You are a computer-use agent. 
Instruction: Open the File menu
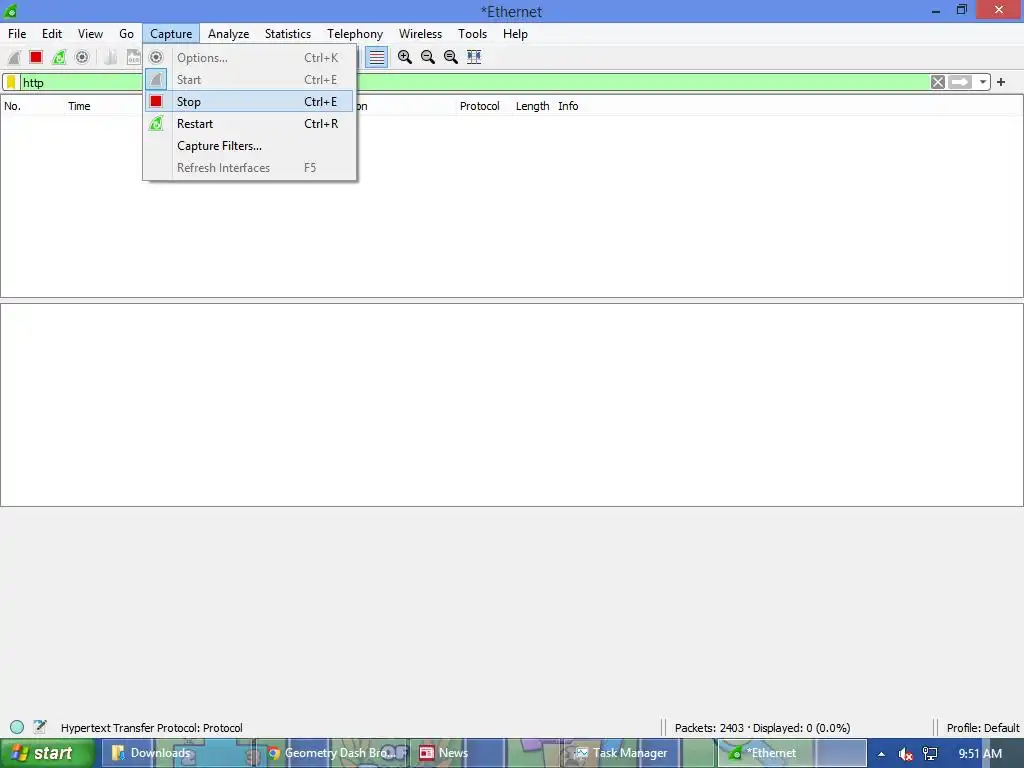(17, 34)
